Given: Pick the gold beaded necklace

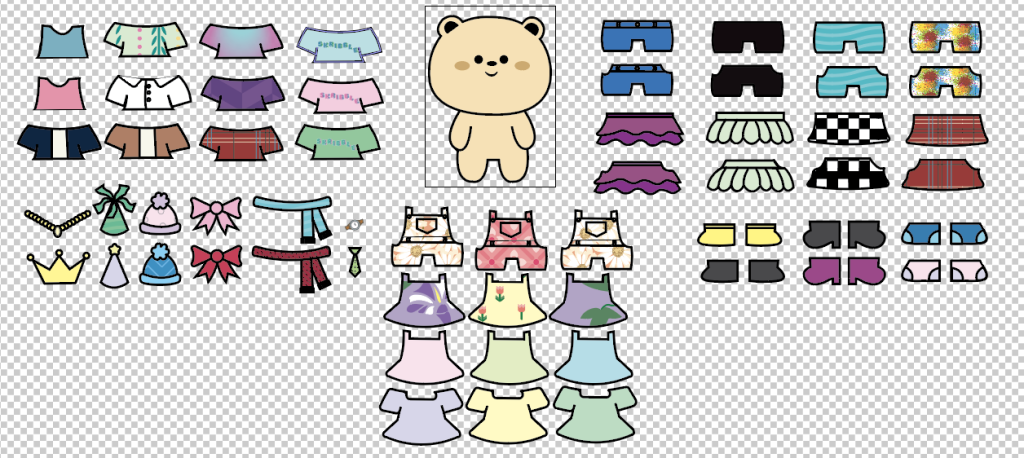Looking at the screenshot, I should click(50, 220).
